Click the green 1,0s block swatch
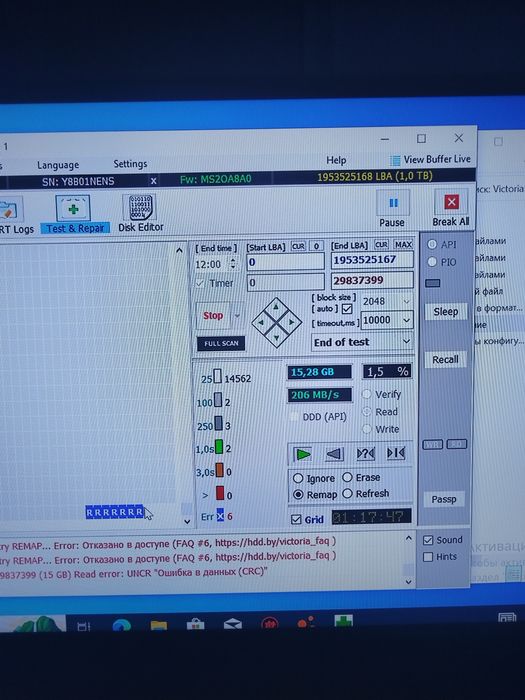This screenshot has width=525, height=700. coord(219,447)
